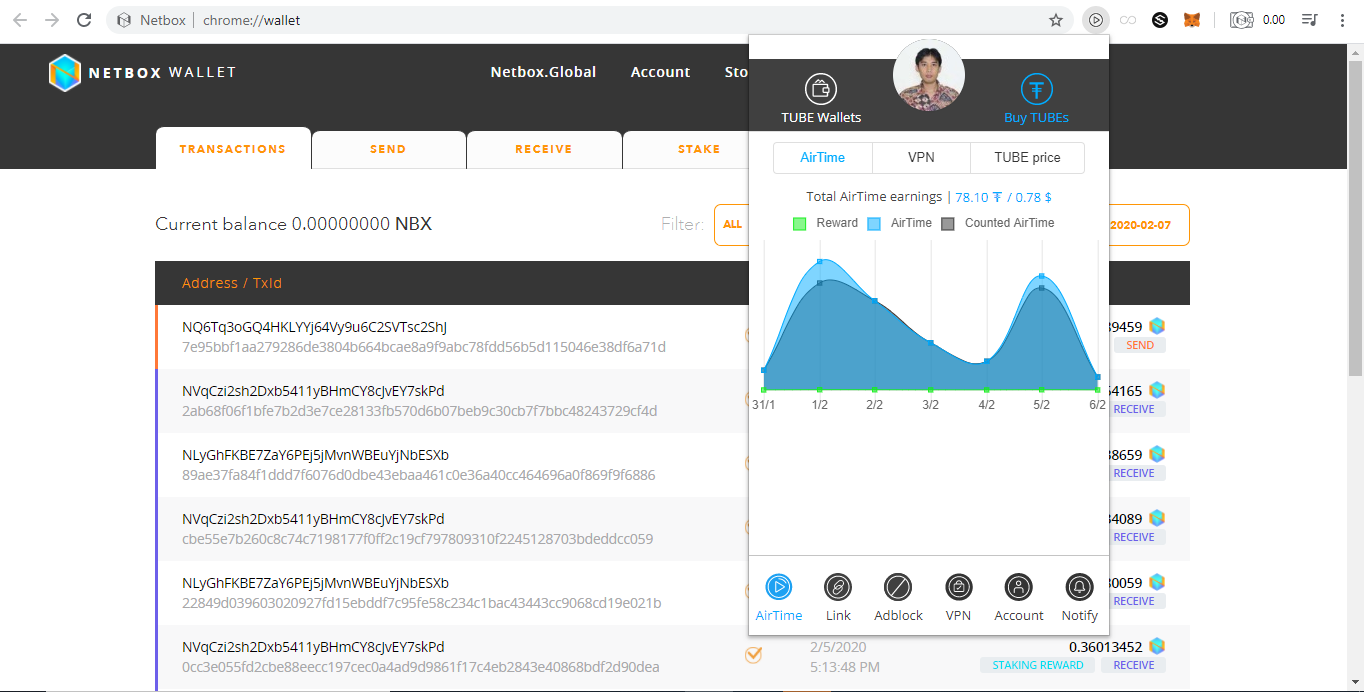Bookmark this page with the star icon
Screen dimensions: 1364x692
point(1056,20)
